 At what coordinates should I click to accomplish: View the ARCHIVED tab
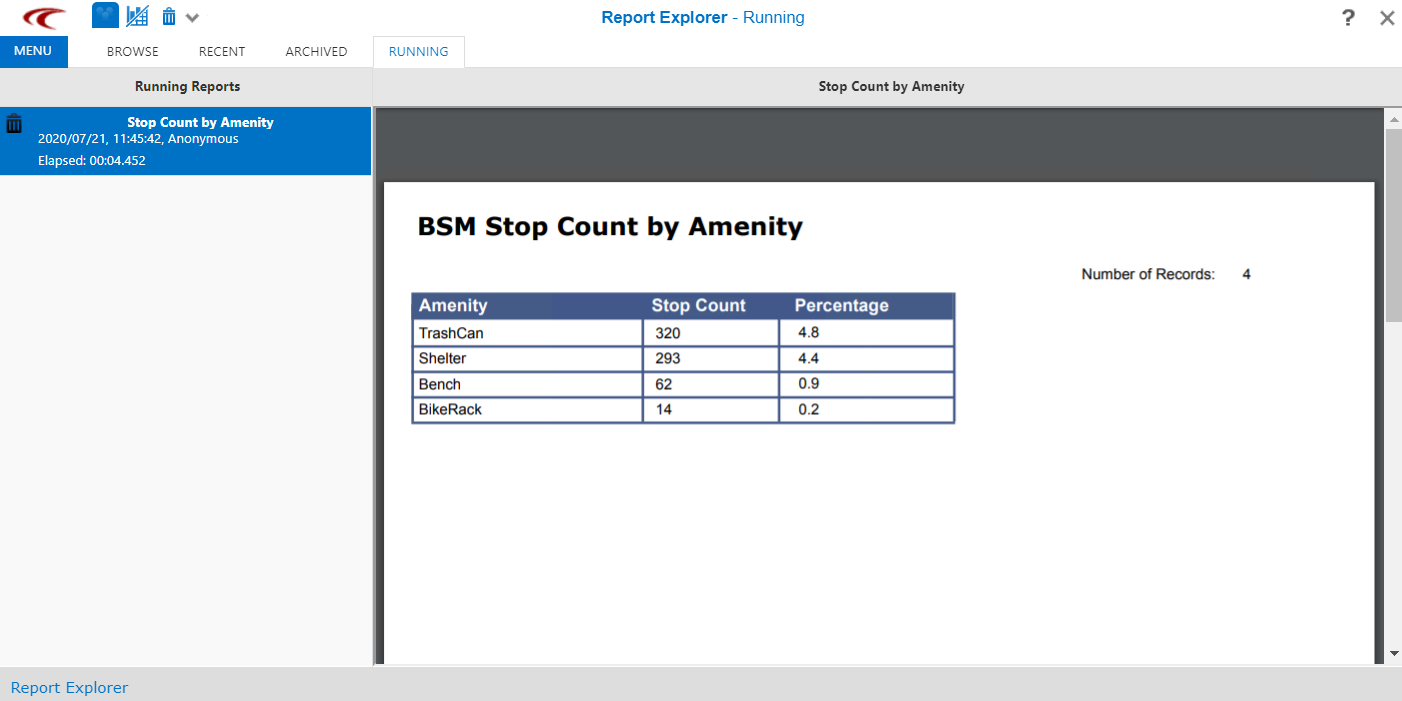(316, 51)
